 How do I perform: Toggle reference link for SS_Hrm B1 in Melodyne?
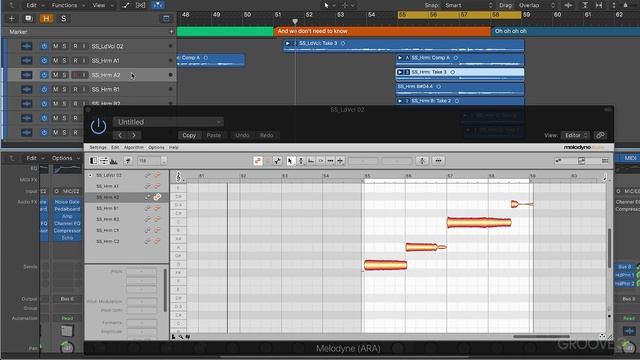(147, 208)
